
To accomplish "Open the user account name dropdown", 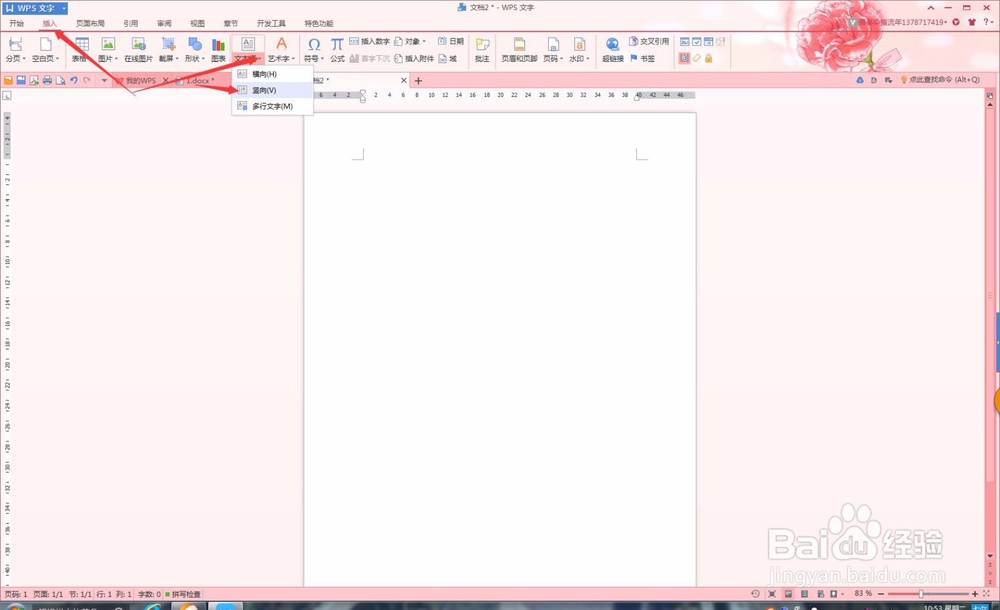I will click(903, 22).
